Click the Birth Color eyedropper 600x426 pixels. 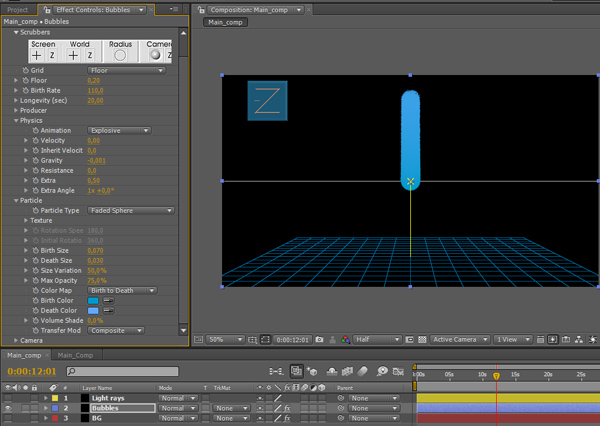pyautogui.click(x=109, y=300)
